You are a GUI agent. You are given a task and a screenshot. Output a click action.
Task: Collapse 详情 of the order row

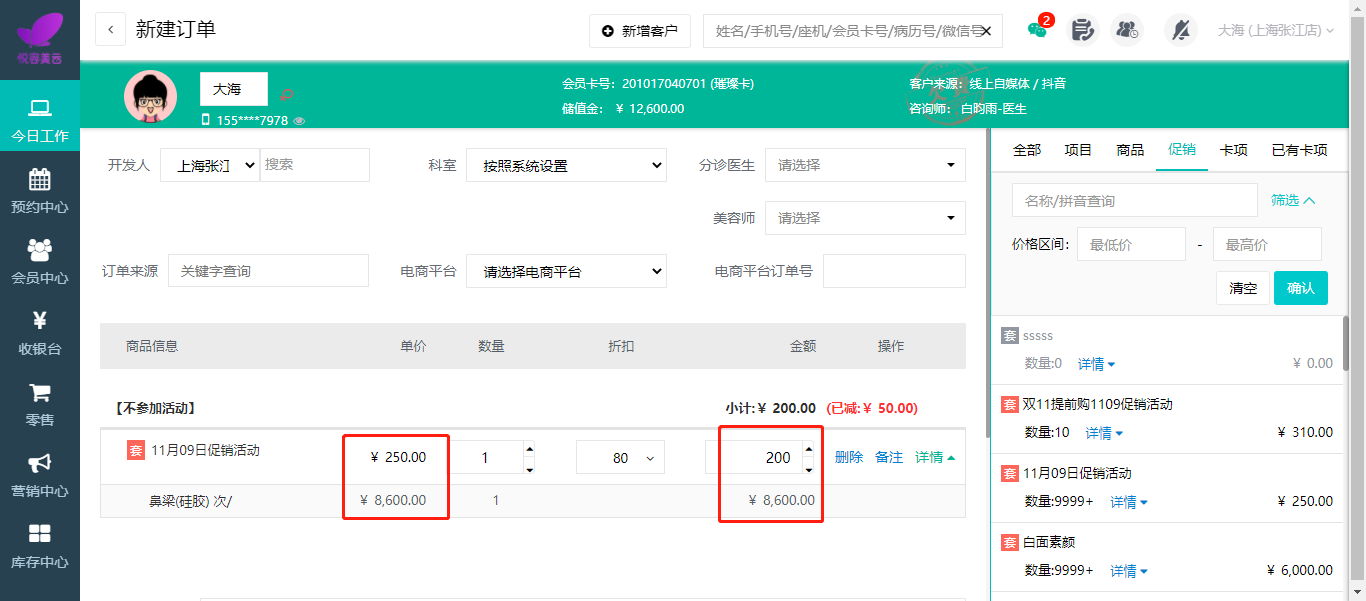(934, 457)
